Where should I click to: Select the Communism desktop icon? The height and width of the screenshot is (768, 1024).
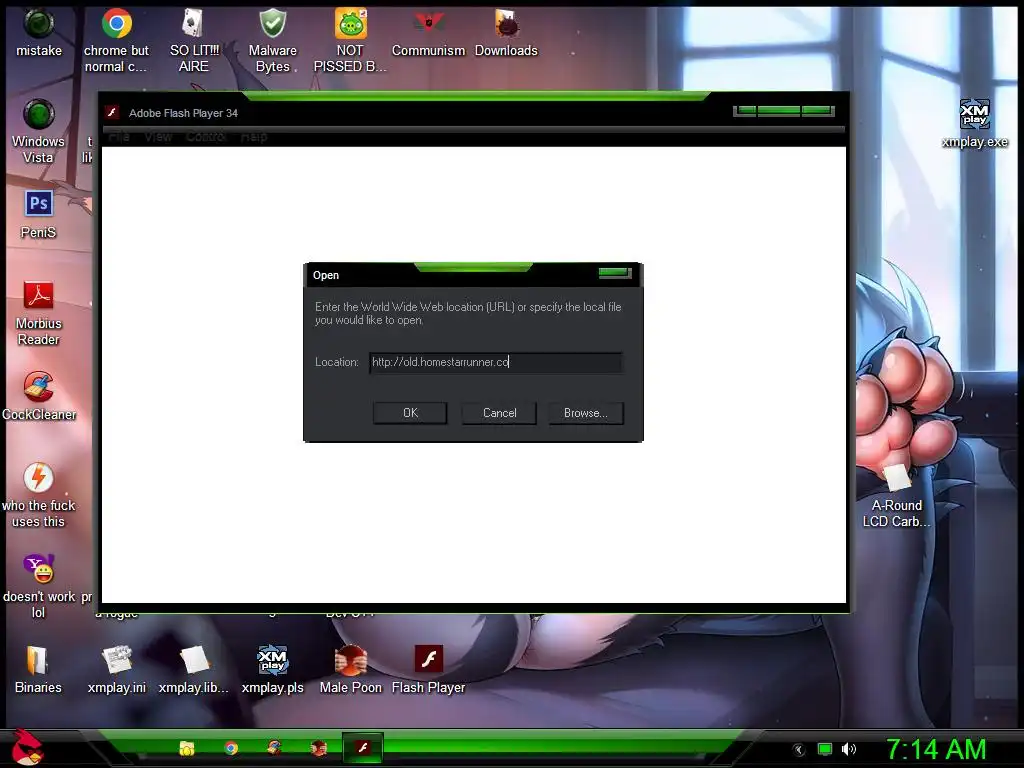(428, 33)
